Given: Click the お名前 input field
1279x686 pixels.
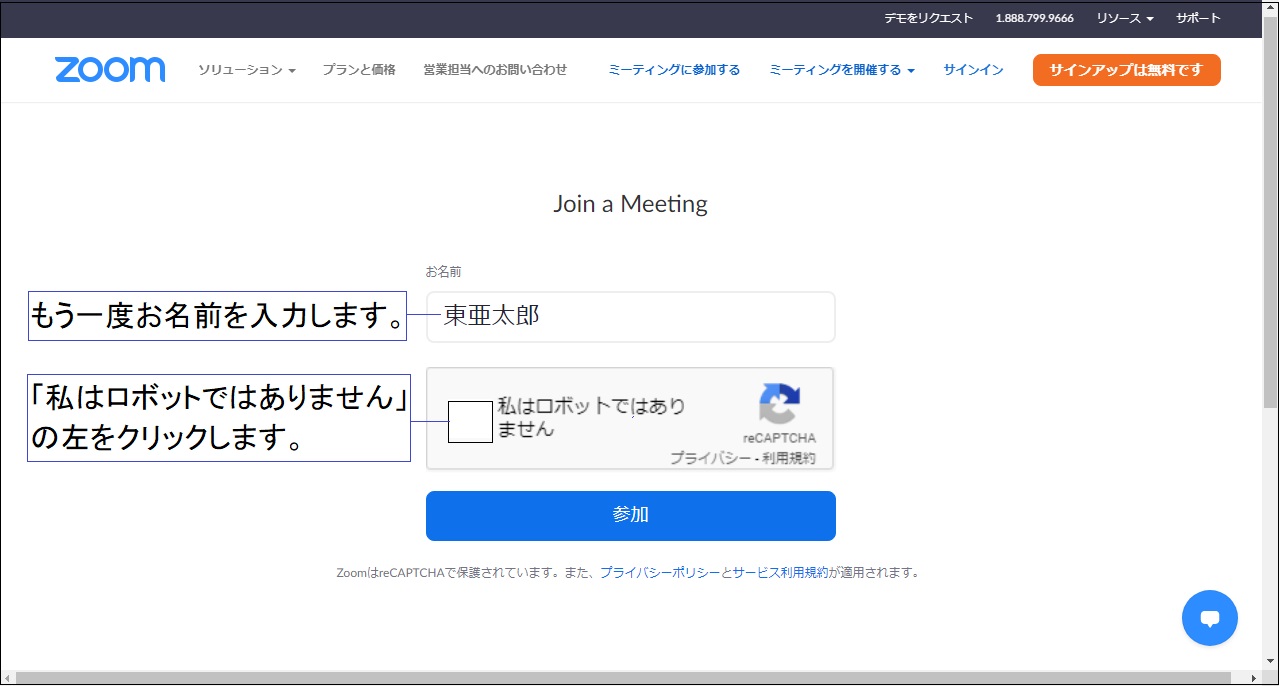Looking at the screenshot, I should [630, 317].
